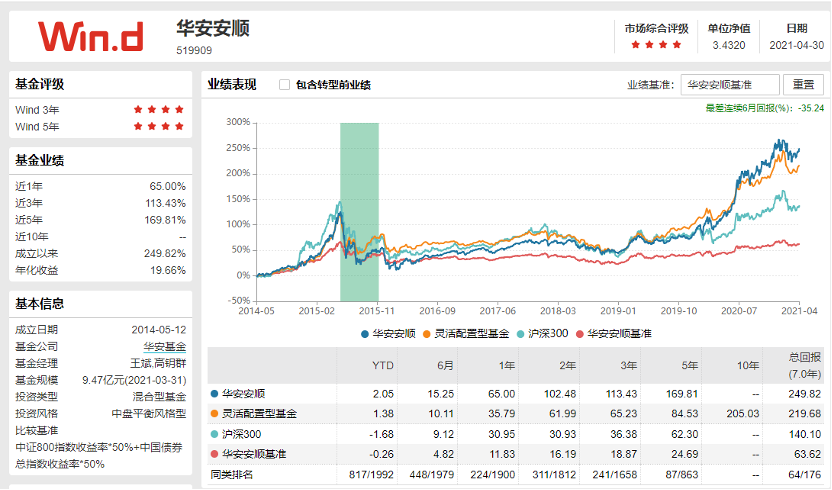Click 同类排名 5年 value 87/863
Viewport: 832px width, 490px height.
pos(682,474)
